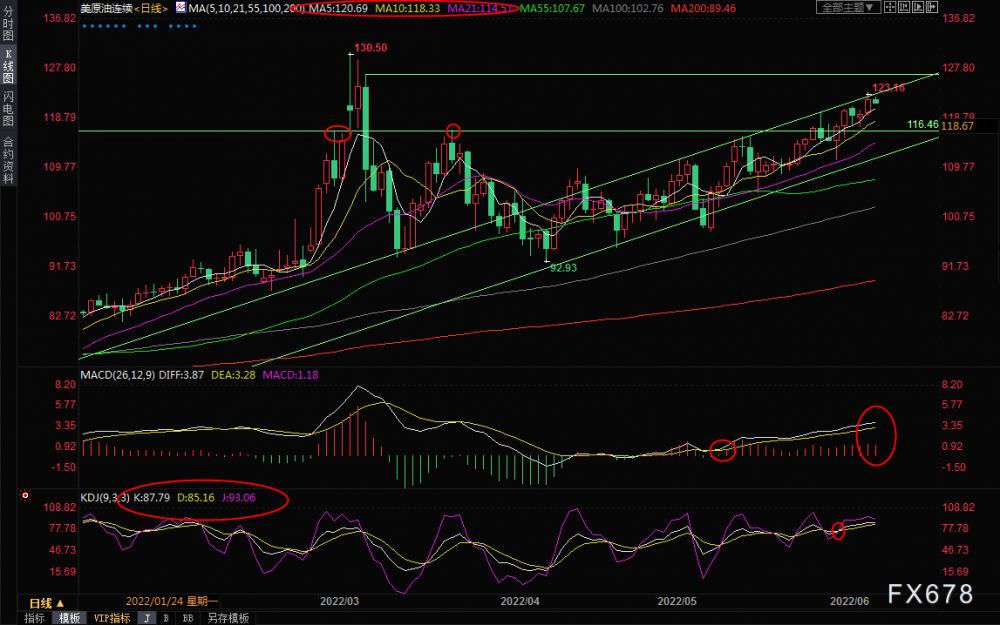Select the 指标 bottom tab
This screenshot has height=625, width=1000.
point(34,618)
